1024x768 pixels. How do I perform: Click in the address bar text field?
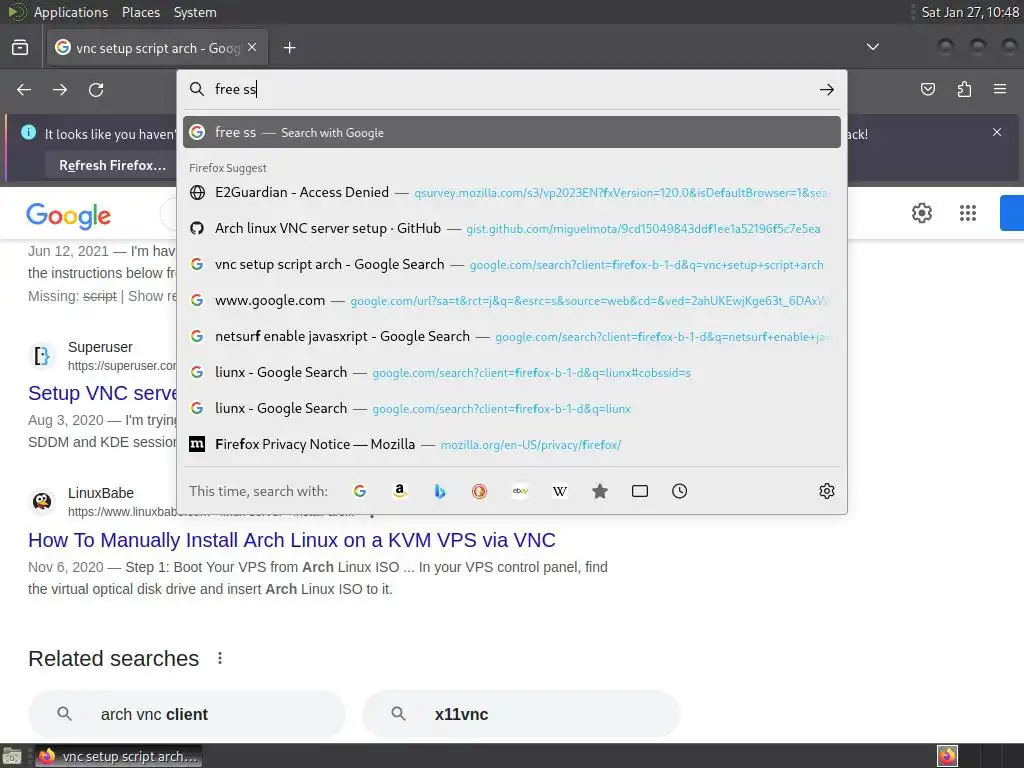click(513, 89)
